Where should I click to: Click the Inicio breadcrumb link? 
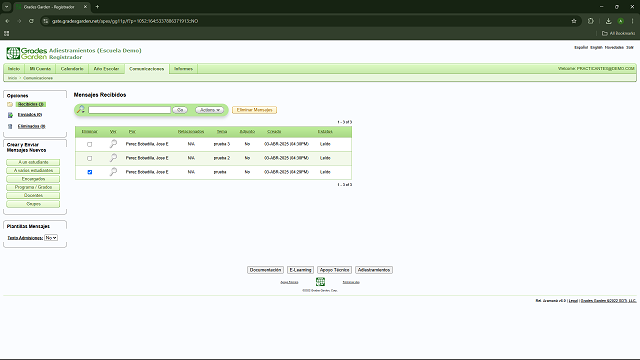tap(12, 78)
